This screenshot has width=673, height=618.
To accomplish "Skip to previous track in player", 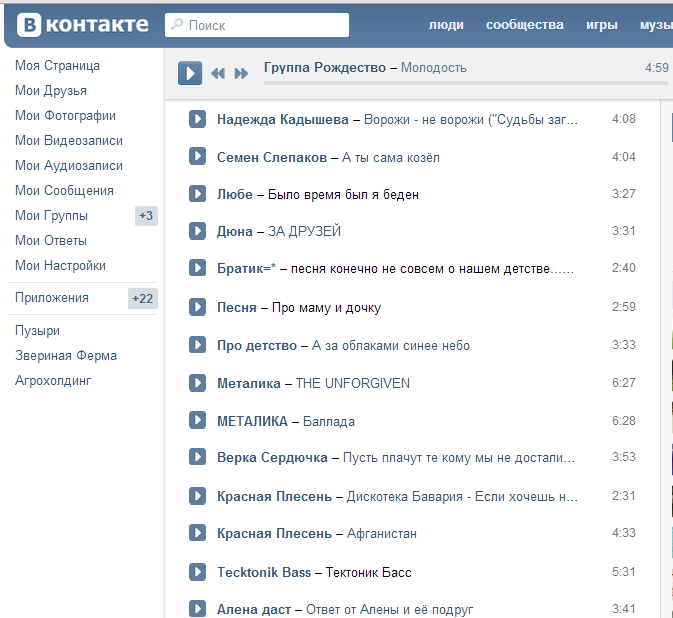I will tap(218, 73).
